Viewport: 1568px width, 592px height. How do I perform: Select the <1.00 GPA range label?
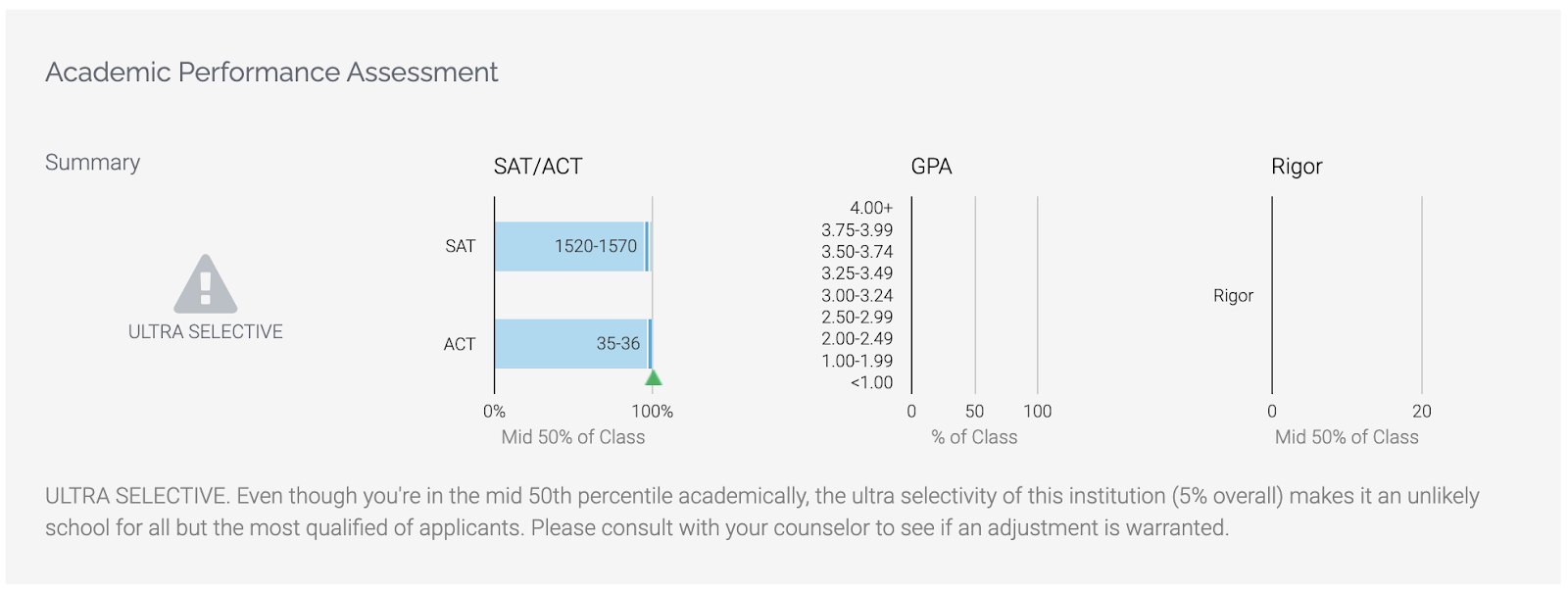coord(872,382)
